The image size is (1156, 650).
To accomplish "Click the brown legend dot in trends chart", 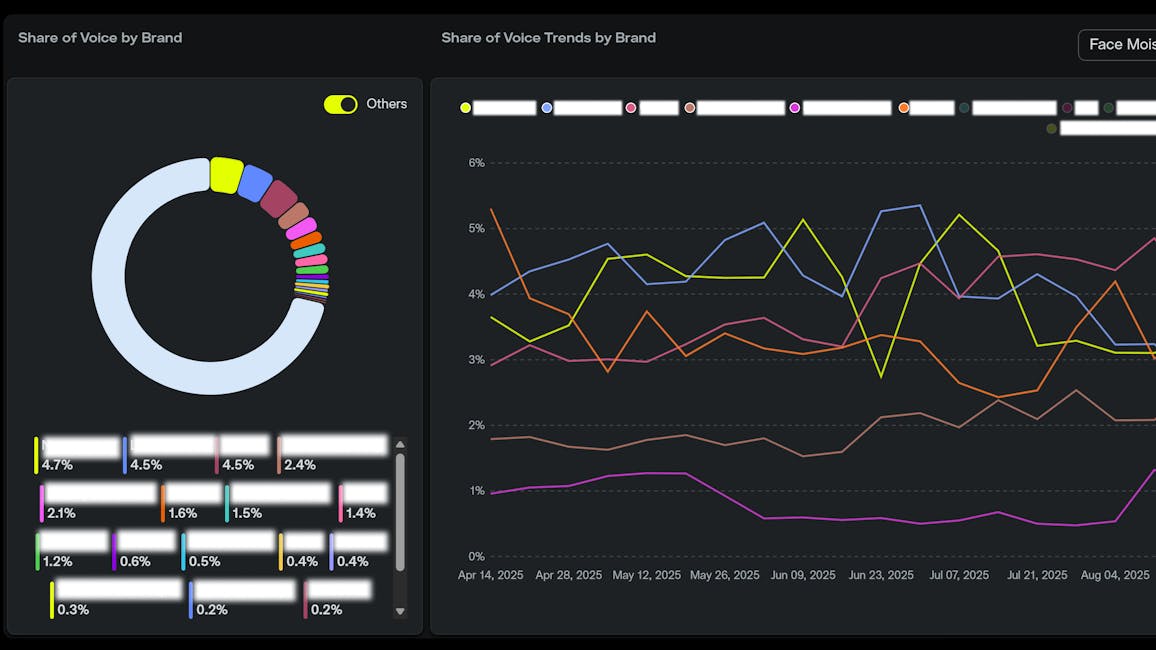I will 689,108.
